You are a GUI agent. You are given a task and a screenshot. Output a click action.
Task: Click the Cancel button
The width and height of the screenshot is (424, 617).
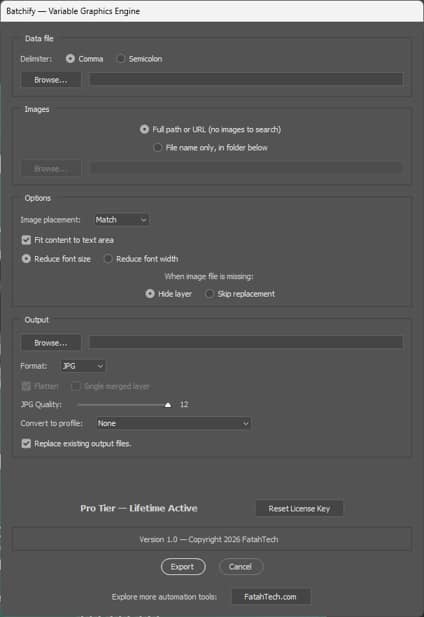tap(240, 567)
